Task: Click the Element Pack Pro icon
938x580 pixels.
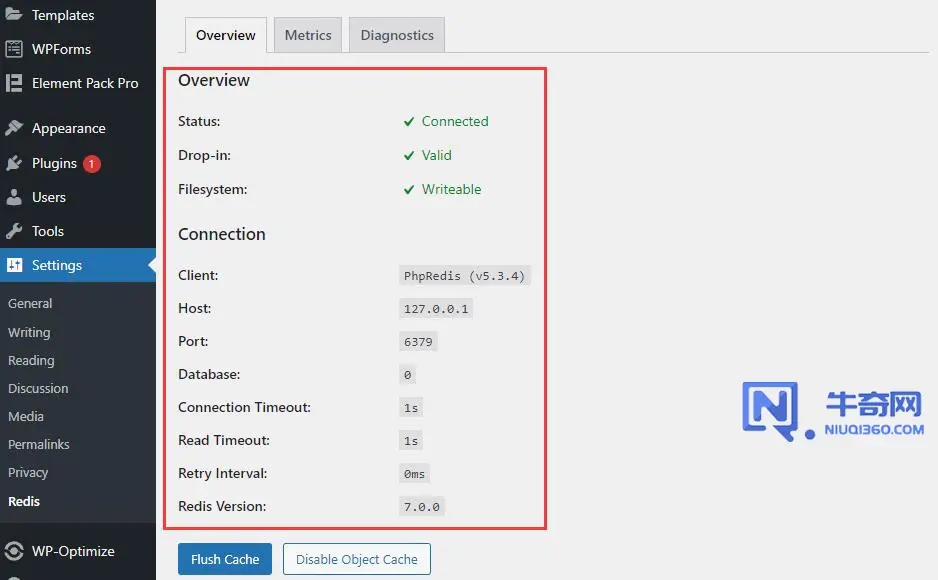Action: pos(14,83)
